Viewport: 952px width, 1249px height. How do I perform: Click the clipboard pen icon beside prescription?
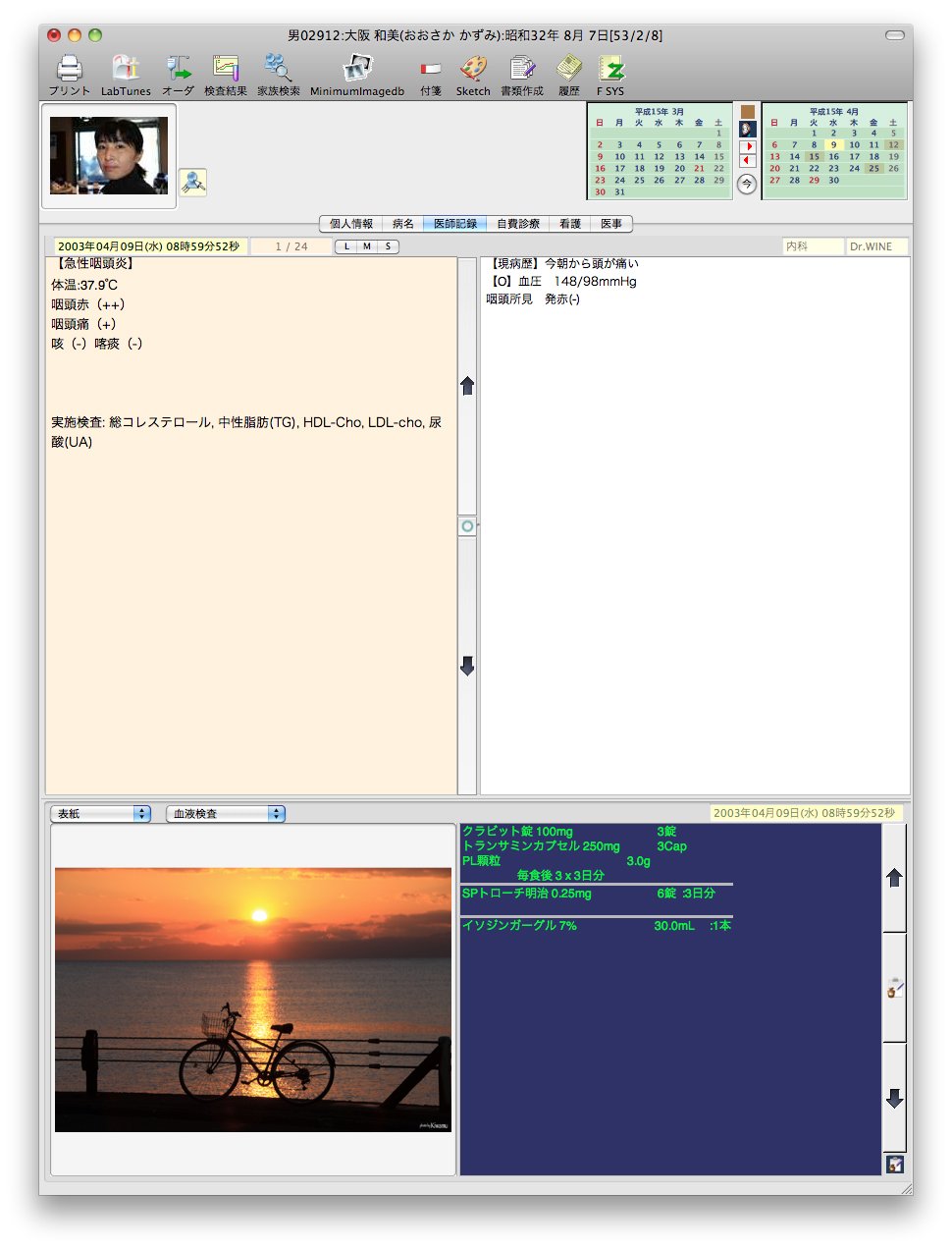click(894, 988)
